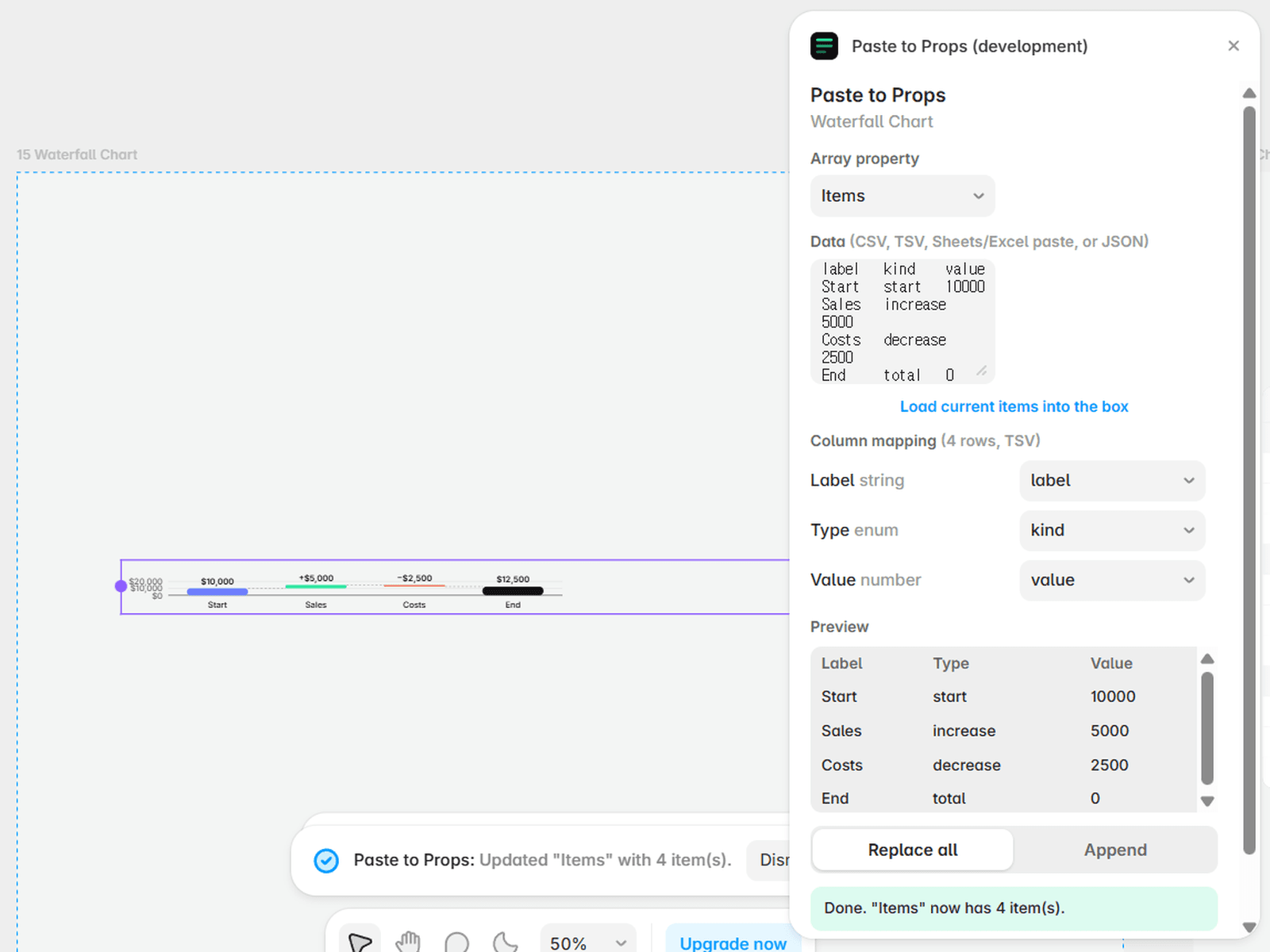The image size is (1270, 952).
Task: Click the 'total' cell in the preview
Action: click(949, 799)
